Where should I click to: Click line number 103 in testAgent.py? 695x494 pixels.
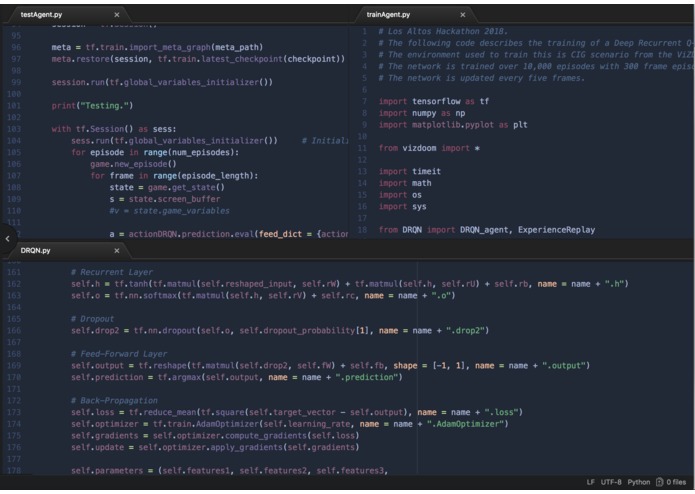[14, 129]
